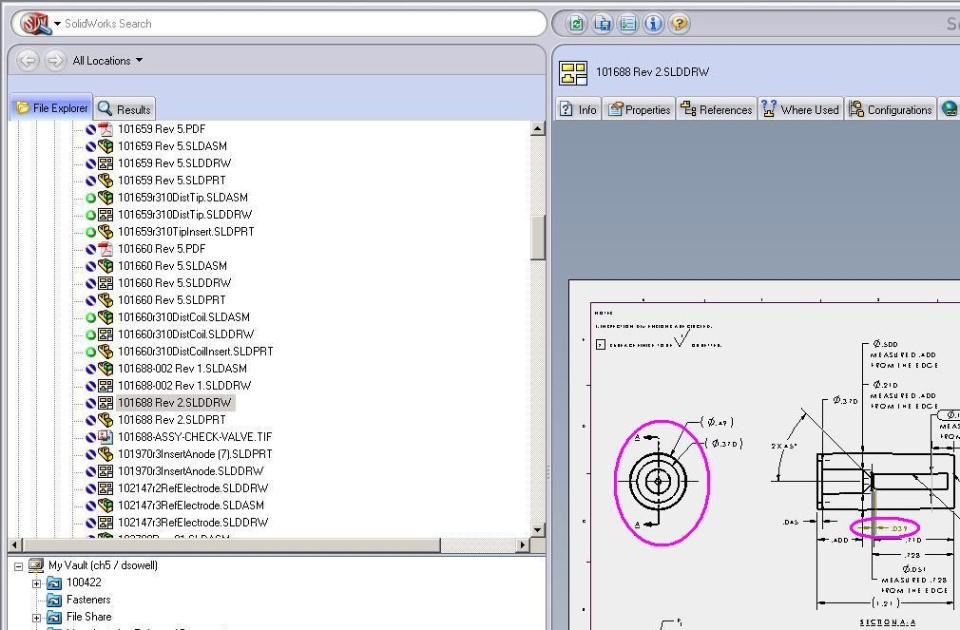Screen dimensions: 960x630
Task: Select file 102147r3RefElectrode.SLDDRW
Action: pos(193,523)
